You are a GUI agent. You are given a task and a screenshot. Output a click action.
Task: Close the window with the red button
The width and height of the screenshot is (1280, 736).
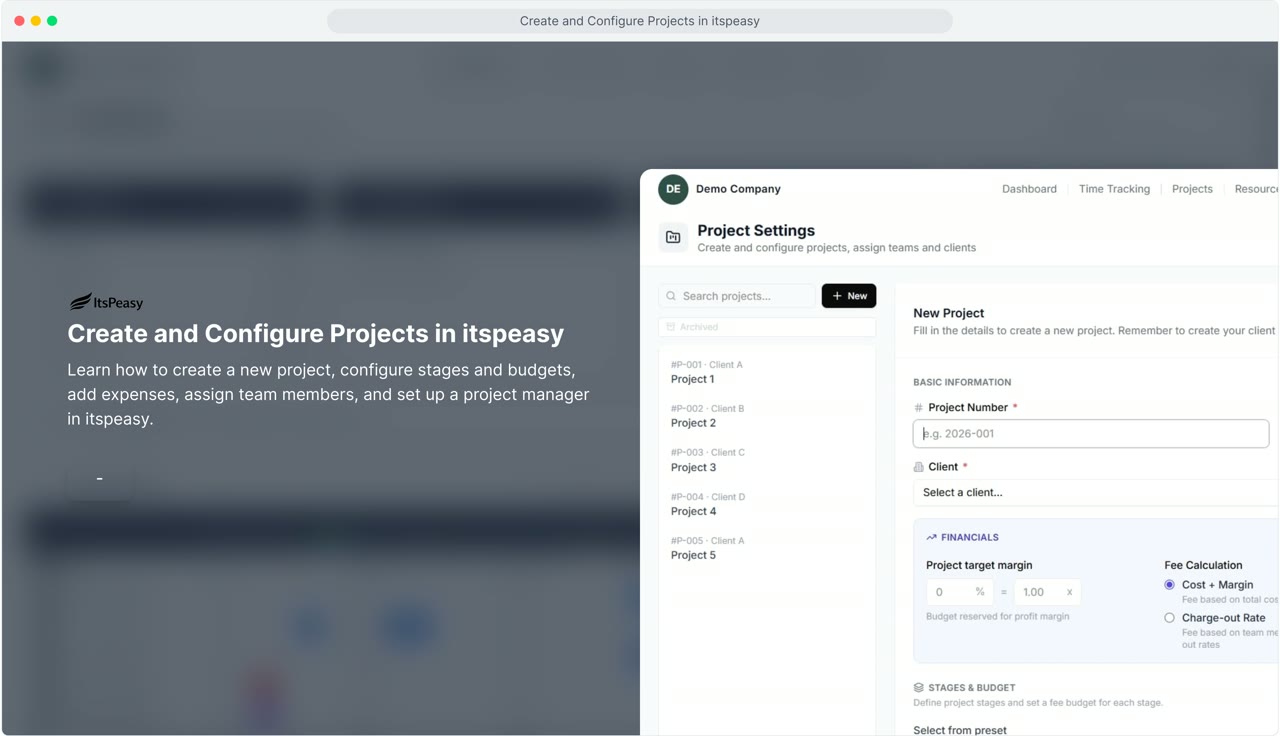(x=19, y=21)
